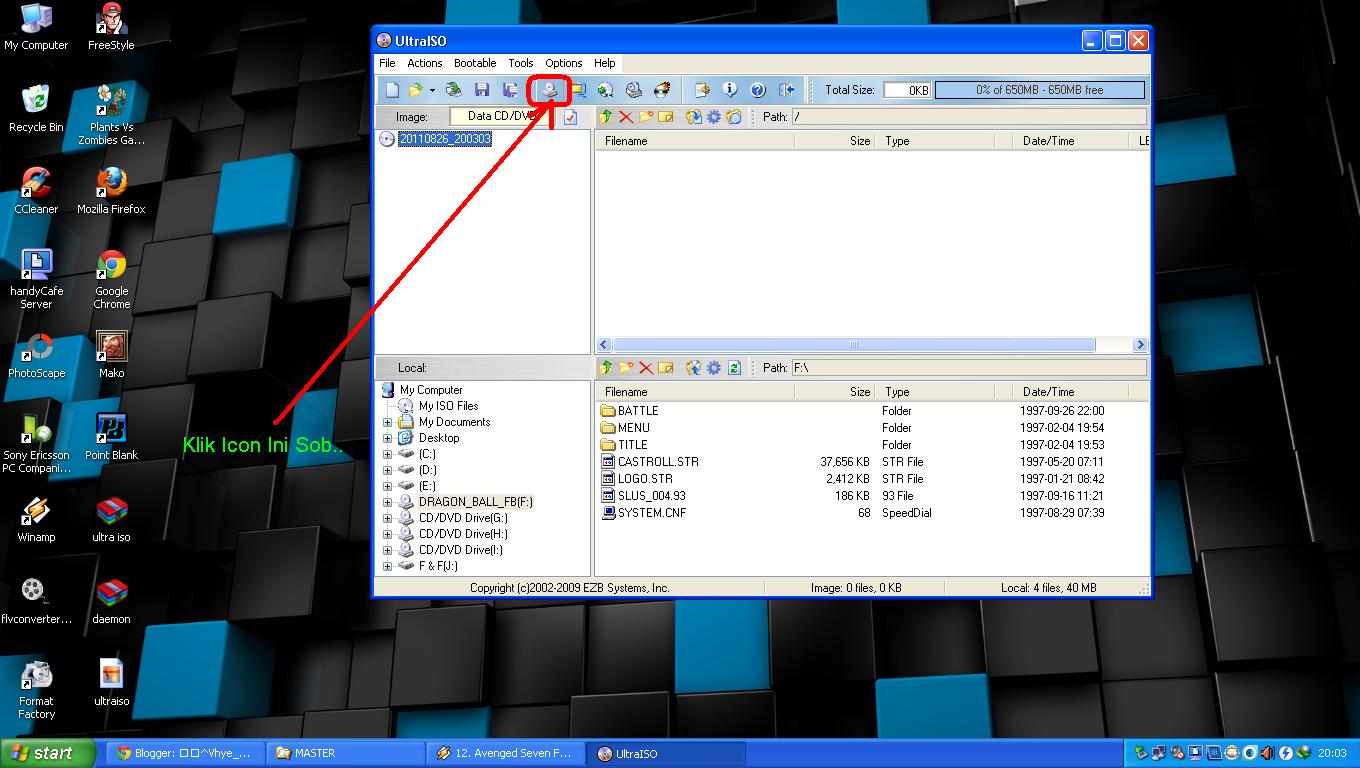Select the TITLE folder in the Local list
1360x768 pixels.
click(x=633, y=445)
